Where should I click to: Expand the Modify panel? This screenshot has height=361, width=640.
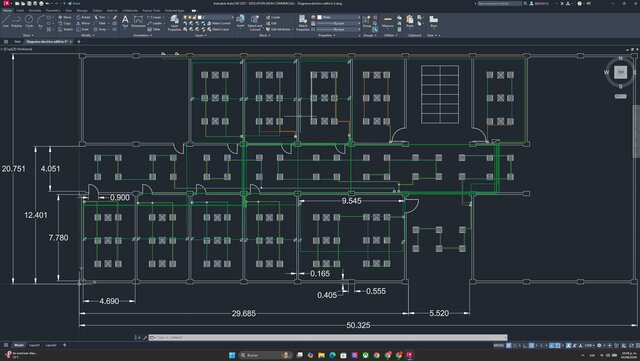click(x=87, y=36)
